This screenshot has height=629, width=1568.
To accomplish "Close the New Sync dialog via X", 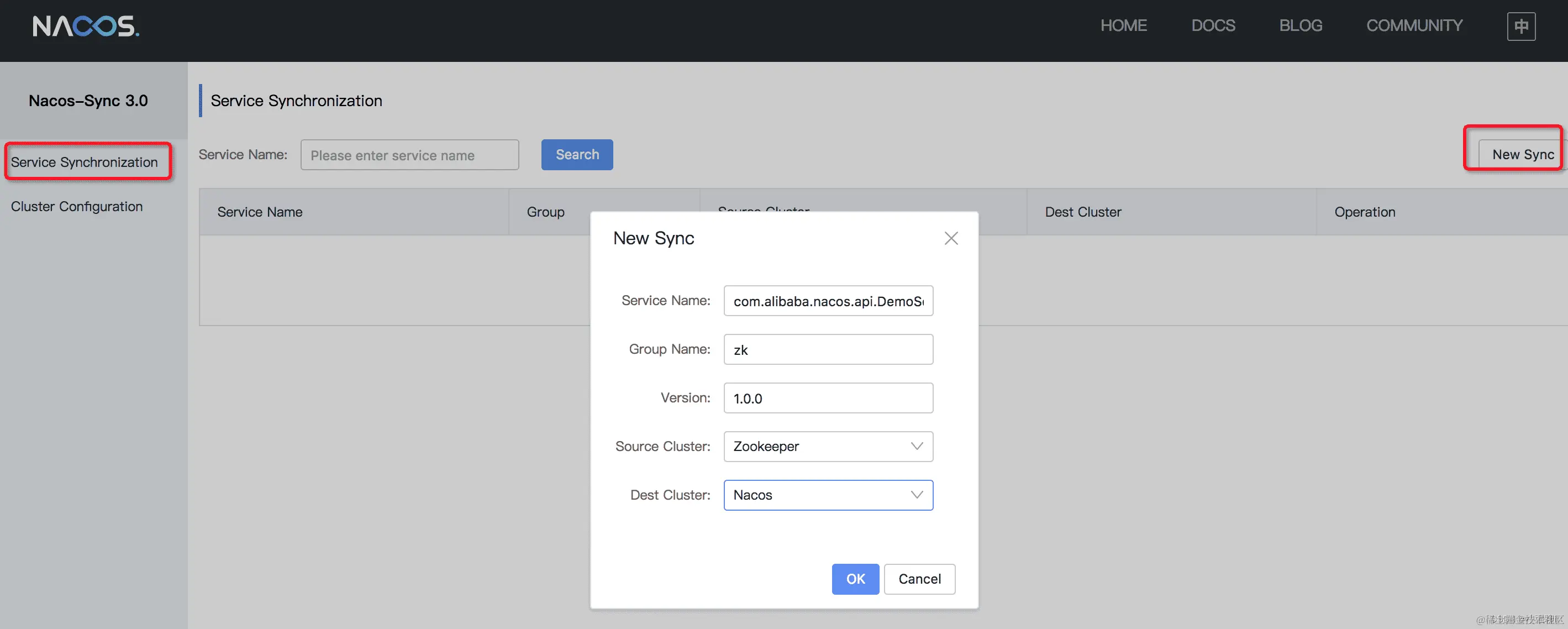I will click(951, 238).
